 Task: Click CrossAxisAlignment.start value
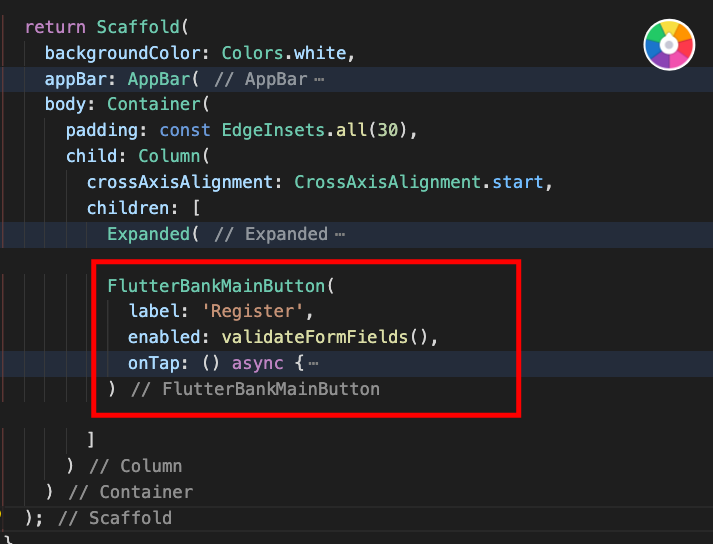click(x=422, y=183)
